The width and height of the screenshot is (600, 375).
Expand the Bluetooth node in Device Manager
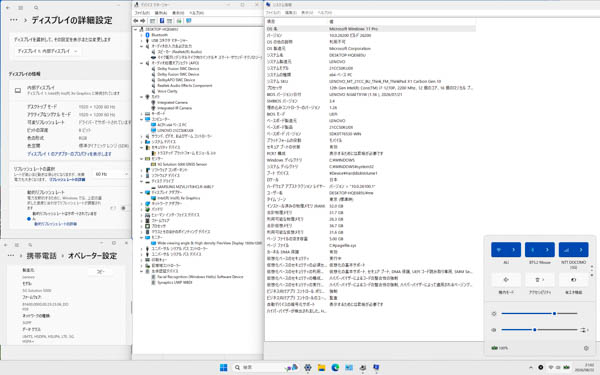[x=142, y=35]
